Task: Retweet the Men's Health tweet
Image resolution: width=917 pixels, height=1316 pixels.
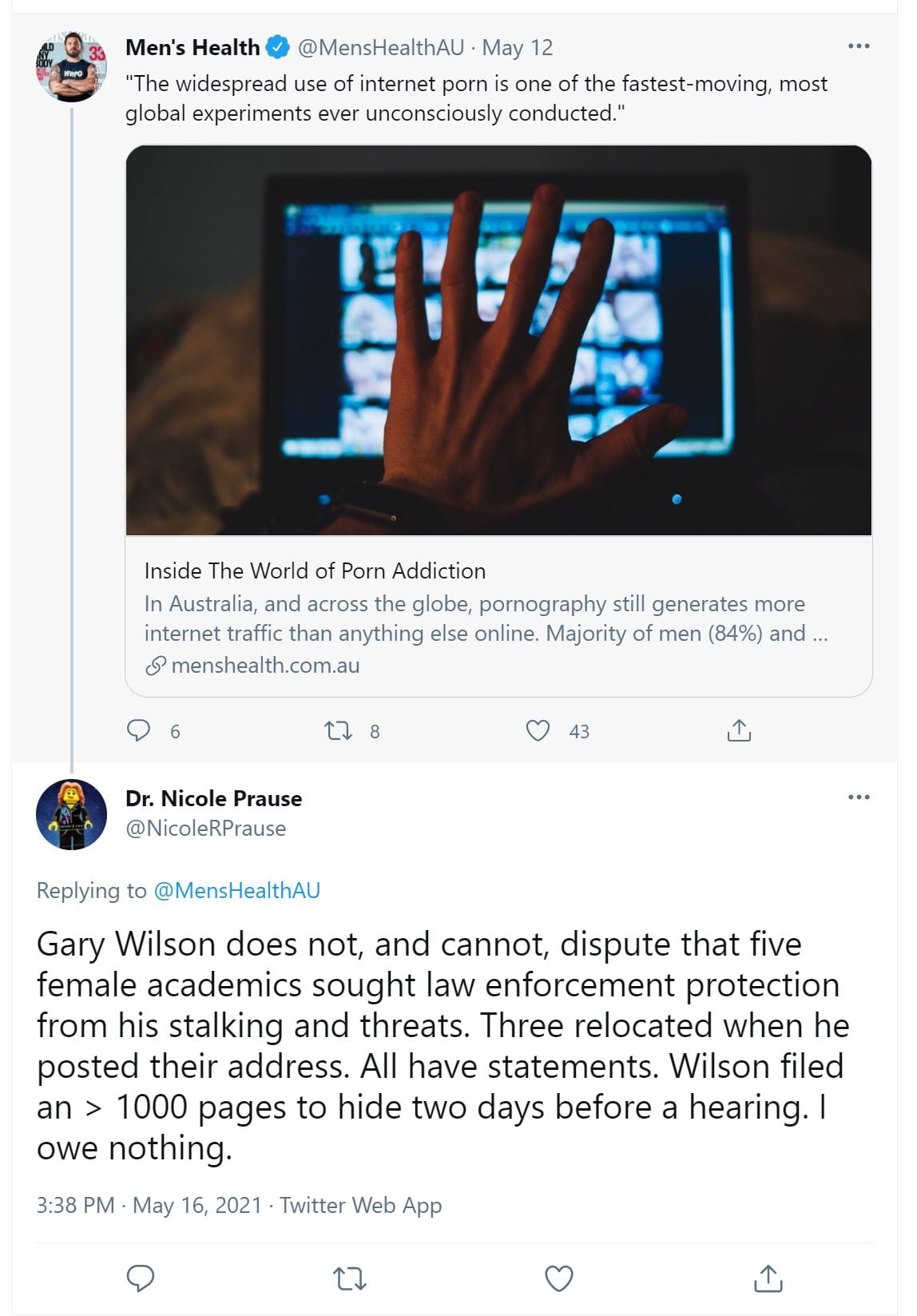Action: point(339,730)
